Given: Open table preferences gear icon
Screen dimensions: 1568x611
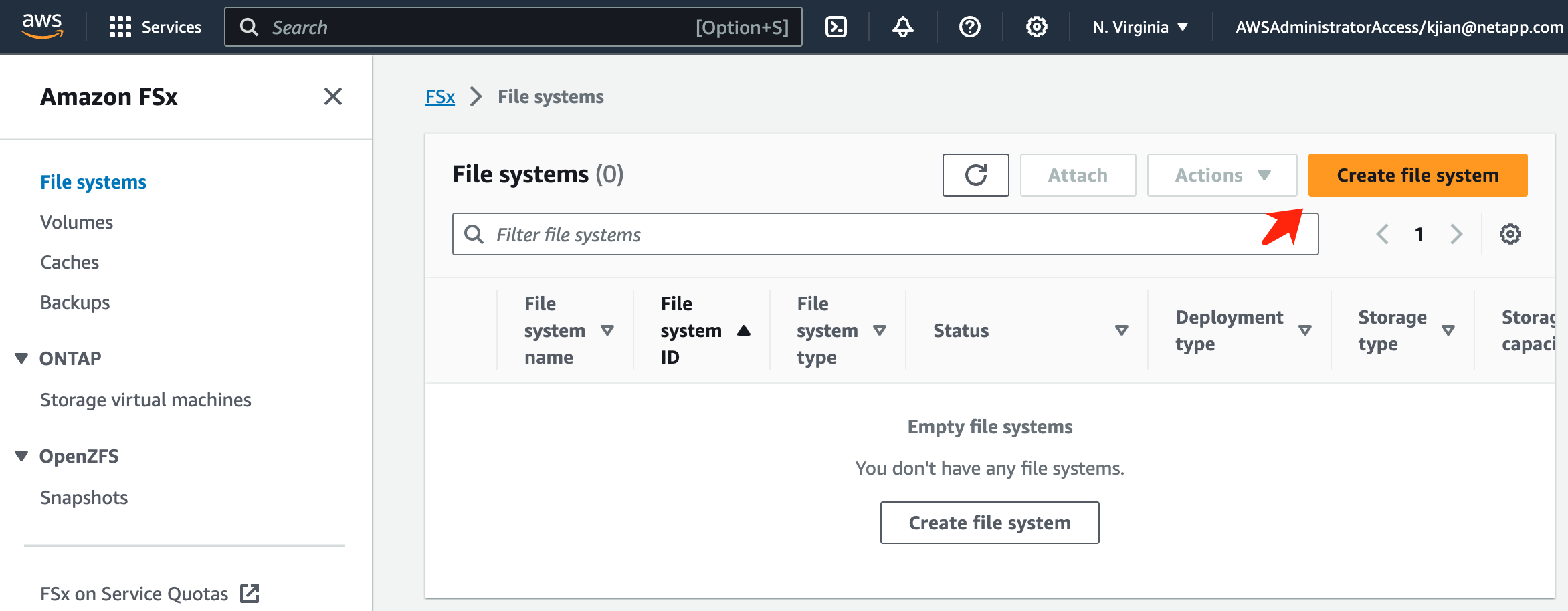Looking at the screenshot, I should pos(1510,234).
